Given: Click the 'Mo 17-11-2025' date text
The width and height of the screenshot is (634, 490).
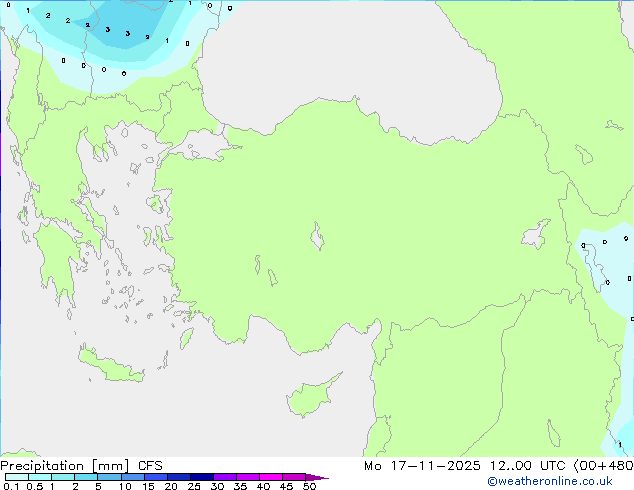Looking at the screenshot, I should (x=422, y=466).
